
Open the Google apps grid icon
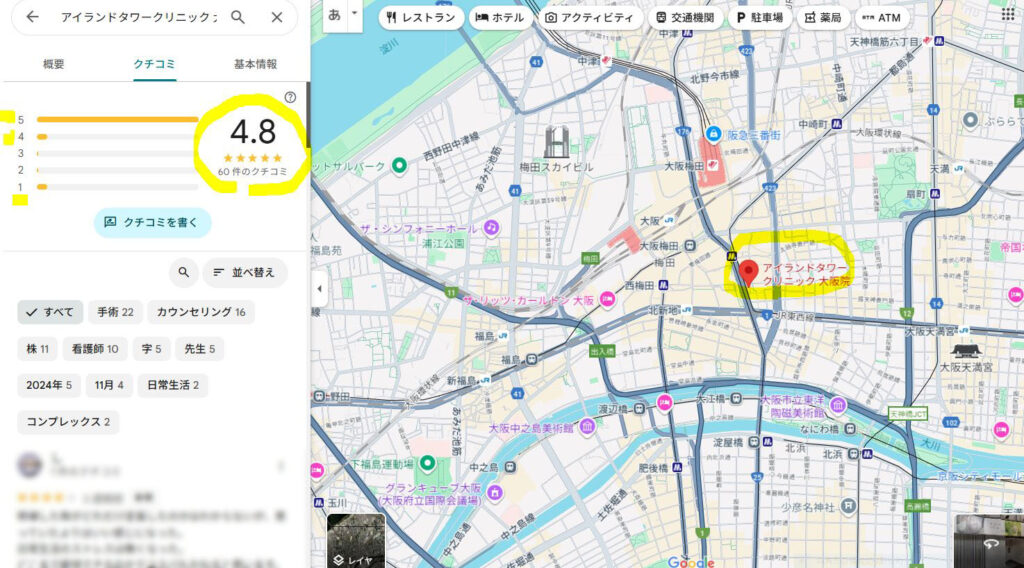tap(1008, 14)
